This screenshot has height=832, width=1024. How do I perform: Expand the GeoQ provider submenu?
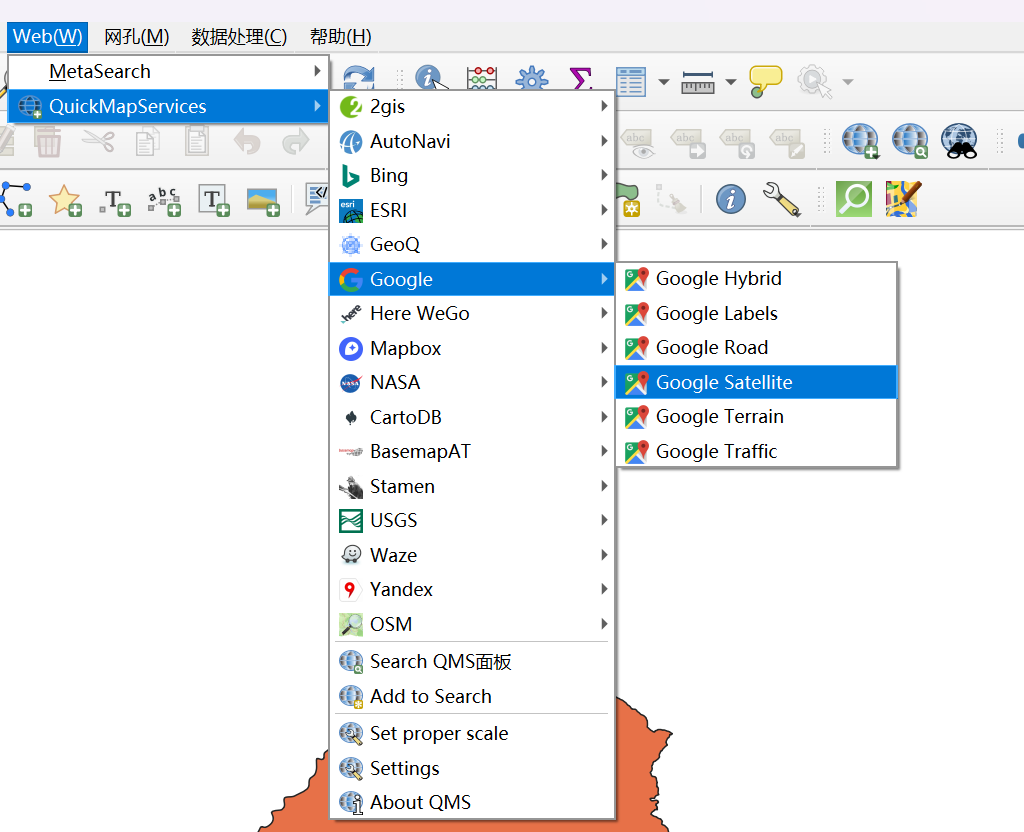click(x=472, y=244)
